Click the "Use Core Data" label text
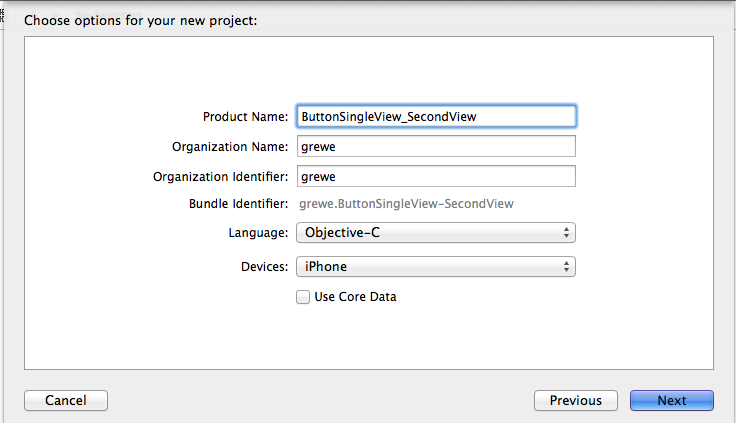Screen dimensions: 736x423 (x=355, y=297)
